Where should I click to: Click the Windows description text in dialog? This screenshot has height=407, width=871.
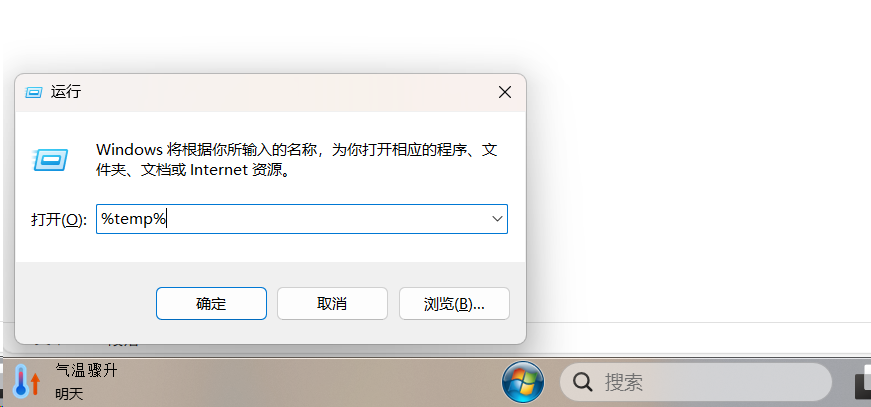point(296,159)
